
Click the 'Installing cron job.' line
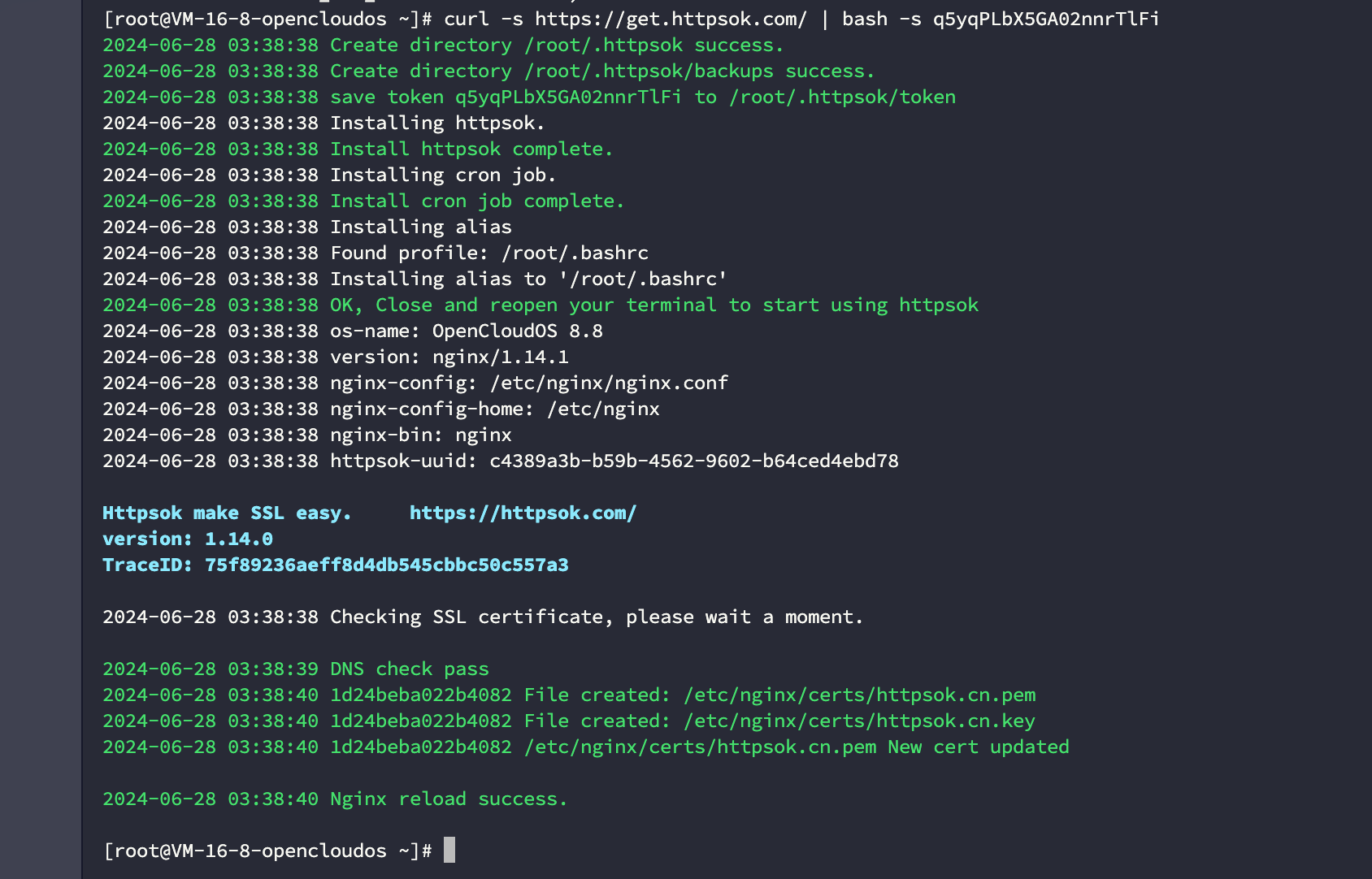329,175
